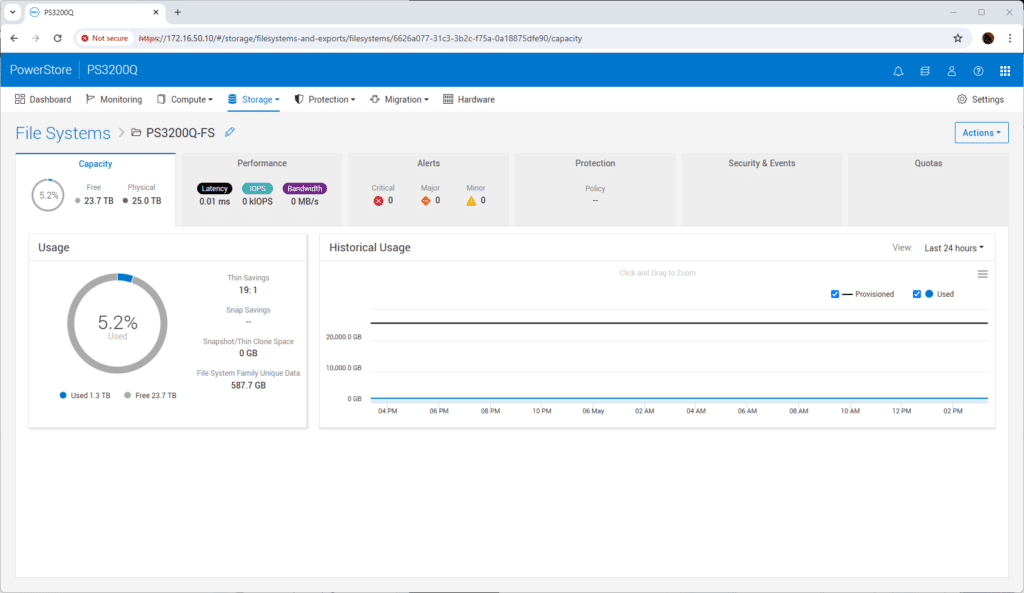Viewport: 1024px width, 593px height.
Task: Change the Last 24 hours view
Action: pos(954,248)
